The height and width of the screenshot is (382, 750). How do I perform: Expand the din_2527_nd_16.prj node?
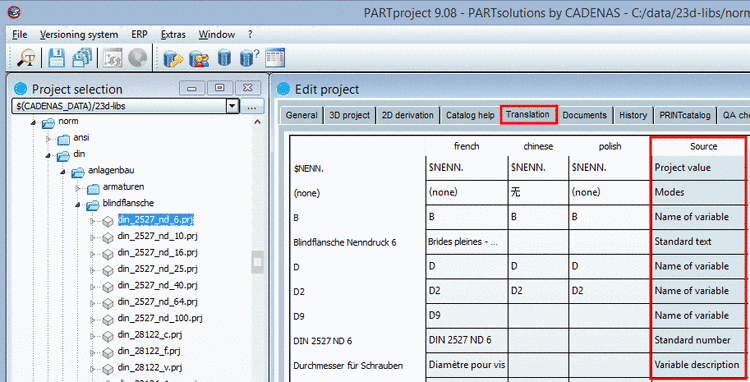coord(93,254)
